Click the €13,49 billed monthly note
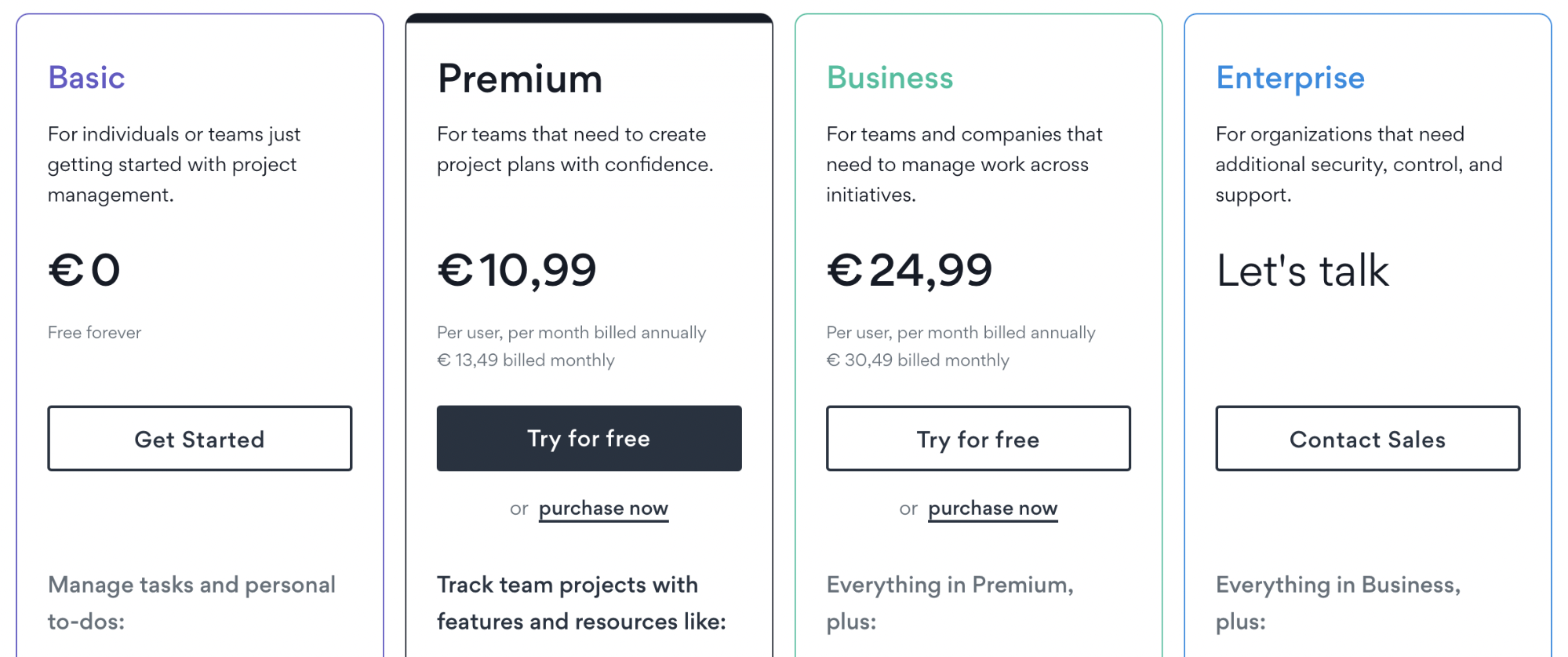The image size is (1568, 657). pos(526,360)
